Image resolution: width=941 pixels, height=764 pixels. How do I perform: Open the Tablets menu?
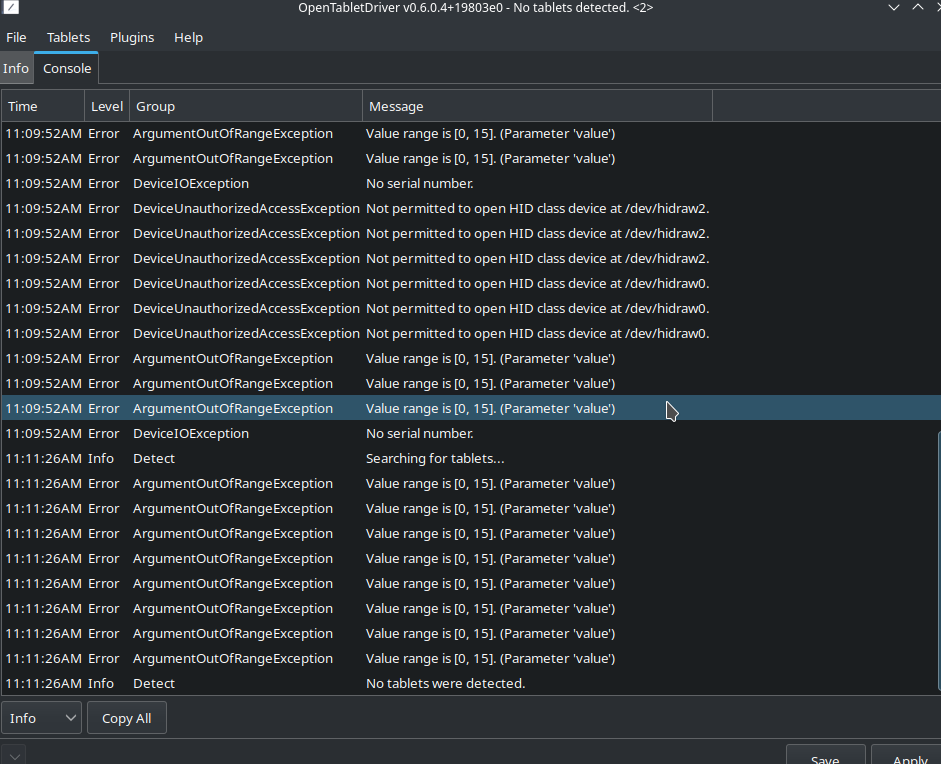pos(67,37)
